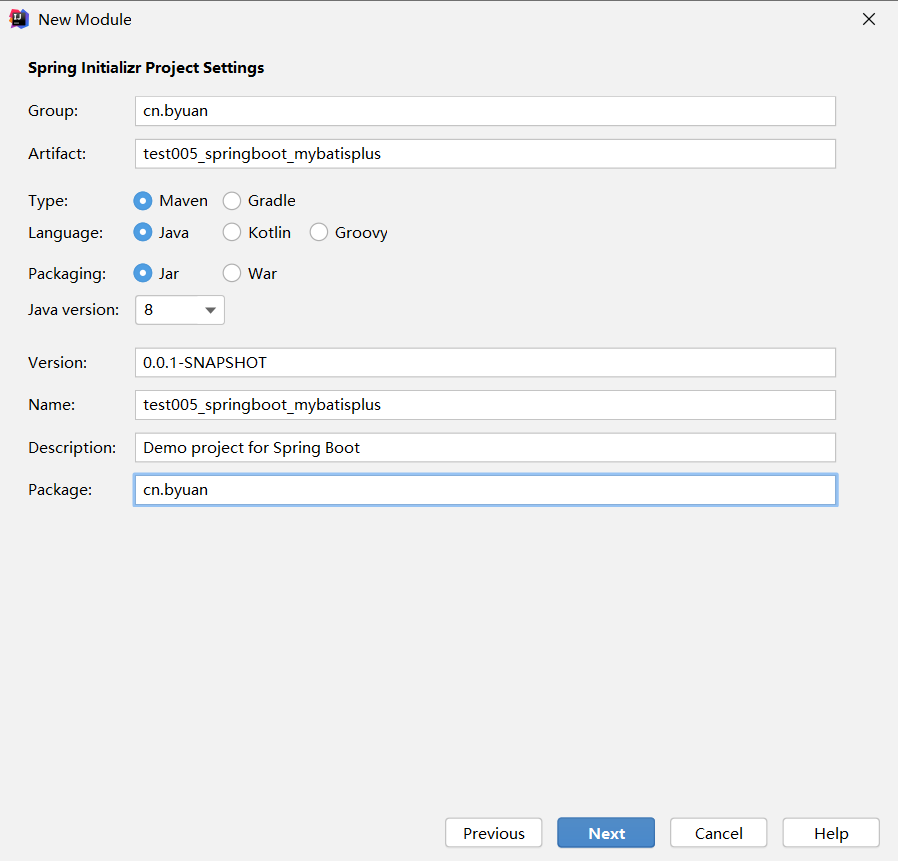The width and height of the screenshot is (898, 861).
Task: Proceed with the Next button
Action: pos(606,833)
